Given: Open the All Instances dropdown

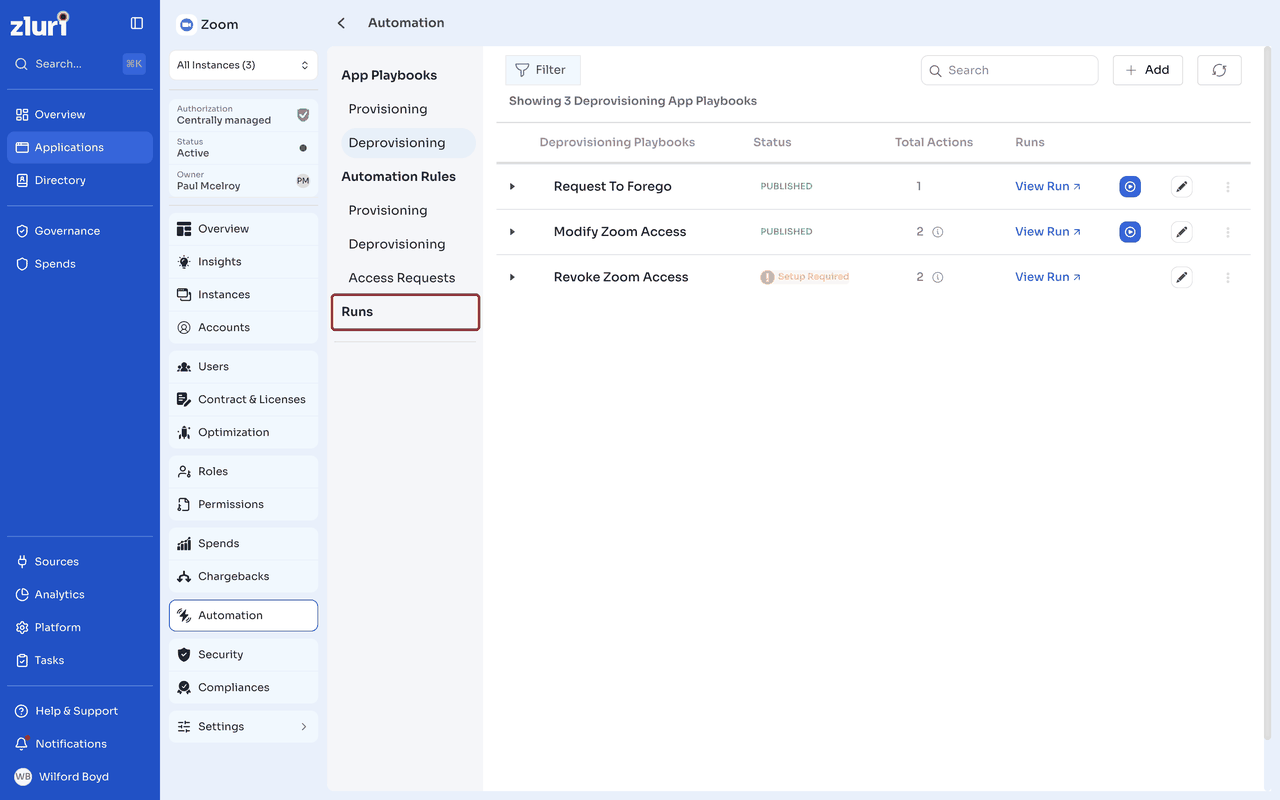Looking at the screenshot, I should point(243,65).
